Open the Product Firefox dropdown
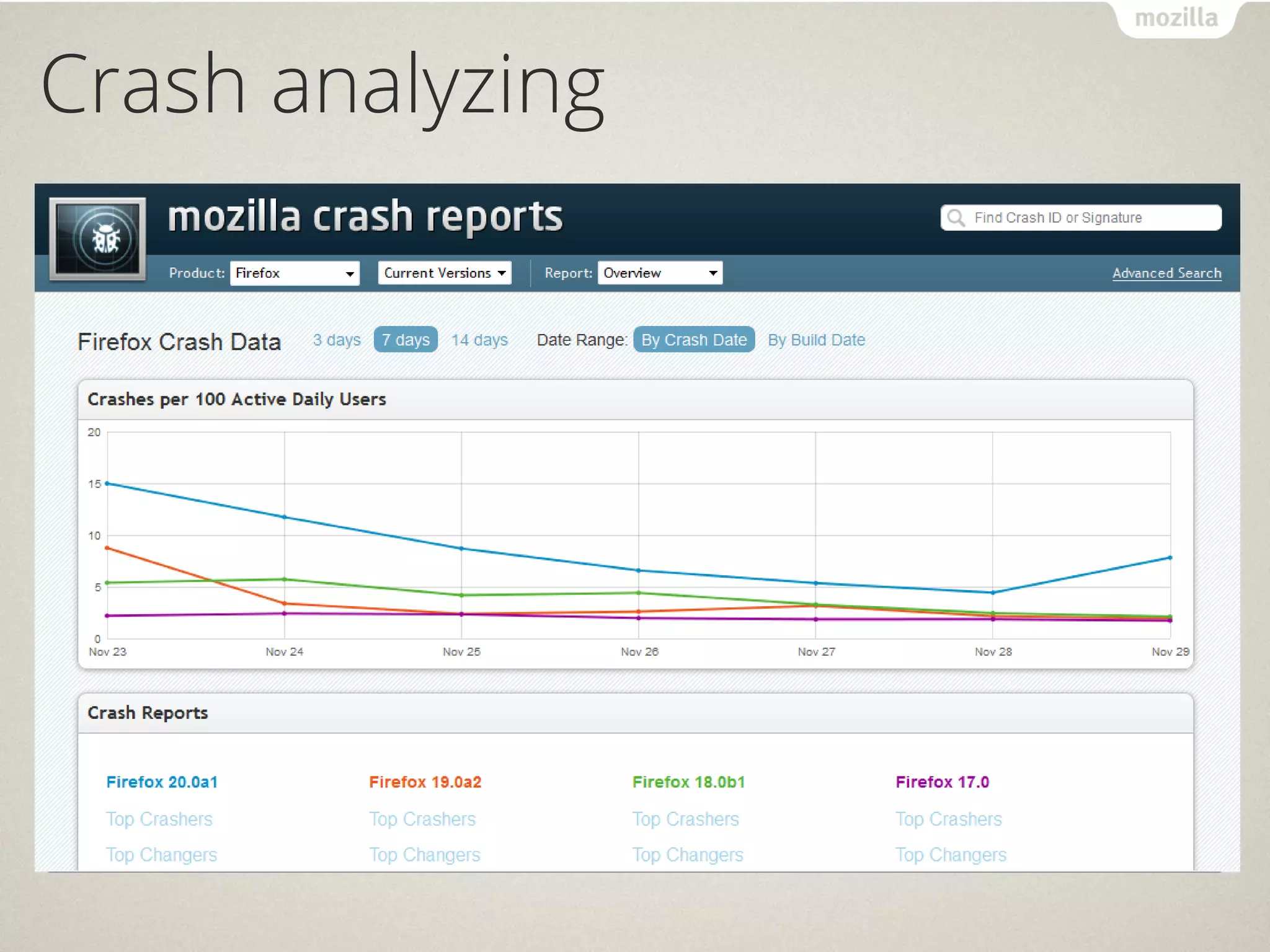The height and width of the screenshot is (952, 1270). [x=295, y=273]
